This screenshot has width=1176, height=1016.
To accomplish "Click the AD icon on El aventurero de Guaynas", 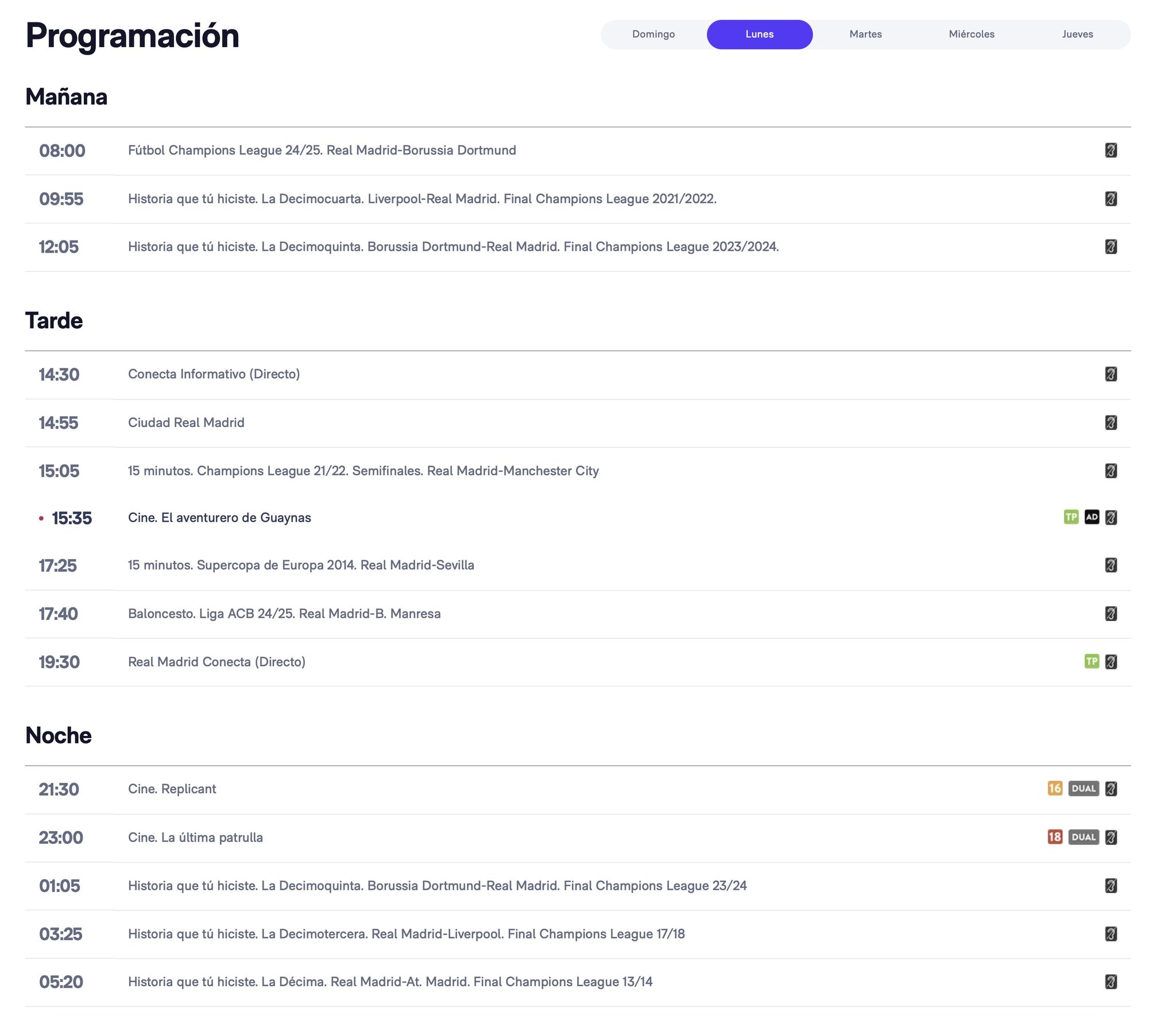I will 1091,517.
